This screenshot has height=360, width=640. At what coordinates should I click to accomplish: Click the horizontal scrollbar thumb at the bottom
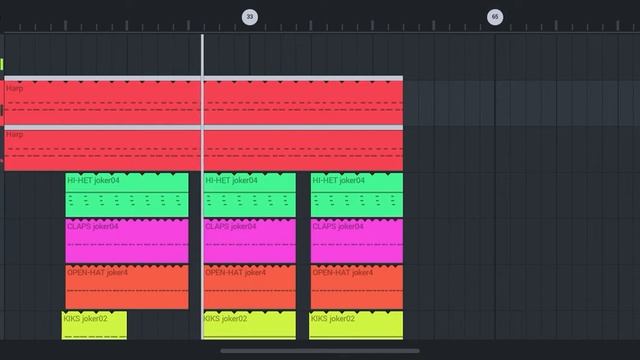coord(320,351)
